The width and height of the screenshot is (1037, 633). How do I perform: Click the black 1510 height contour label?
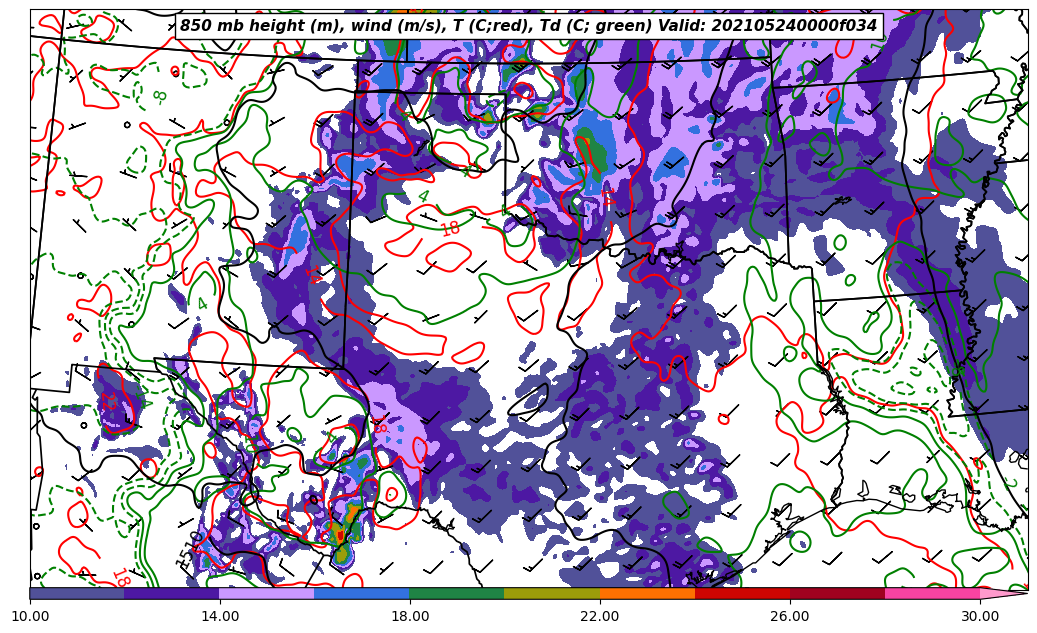189,549
